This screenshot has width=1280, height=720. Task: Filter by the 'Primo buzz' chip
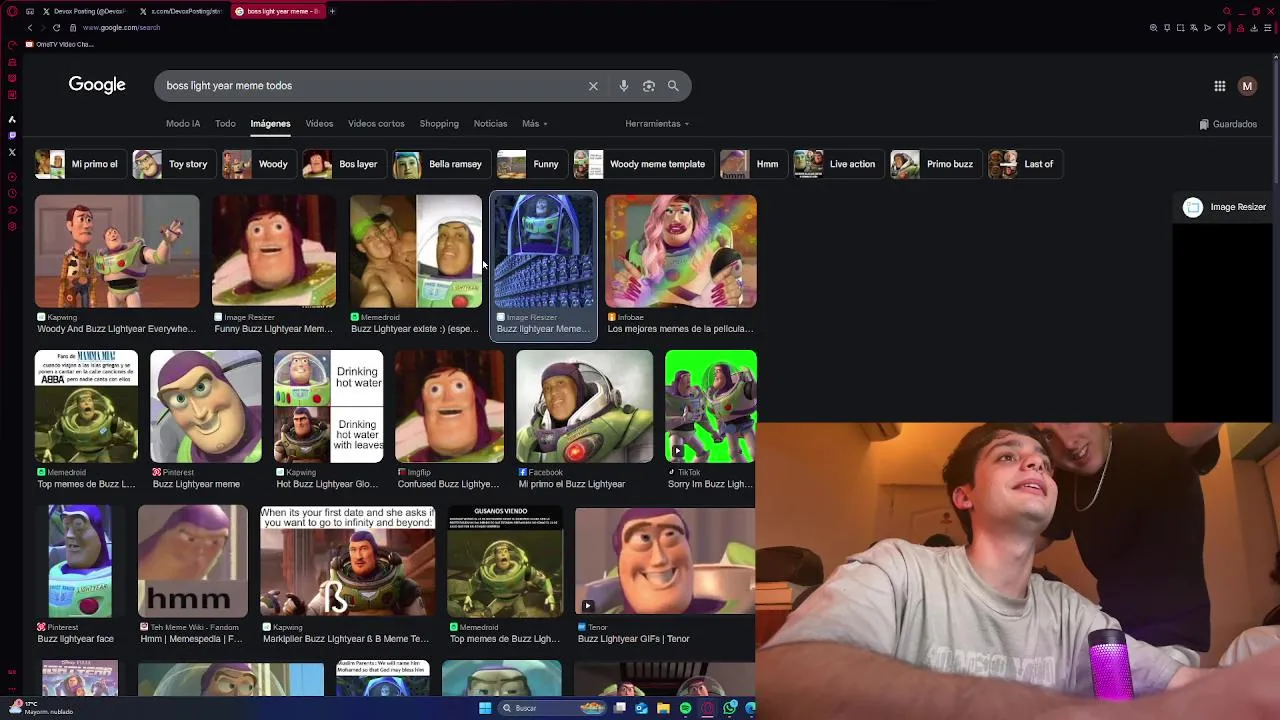[934, 164]
